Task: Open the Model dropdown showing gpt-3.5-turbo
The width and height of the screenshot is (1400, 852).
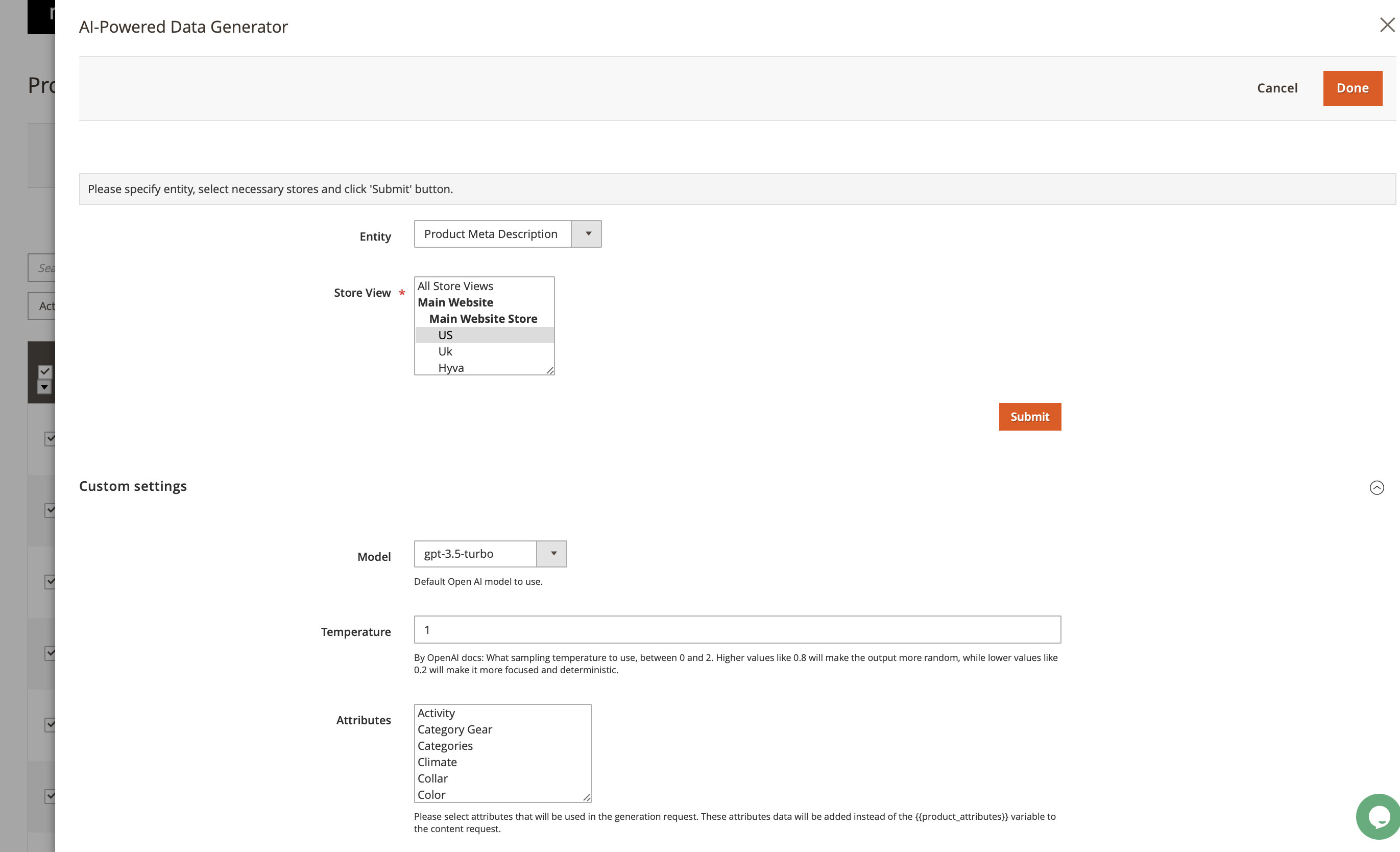Action: (490, 554)
